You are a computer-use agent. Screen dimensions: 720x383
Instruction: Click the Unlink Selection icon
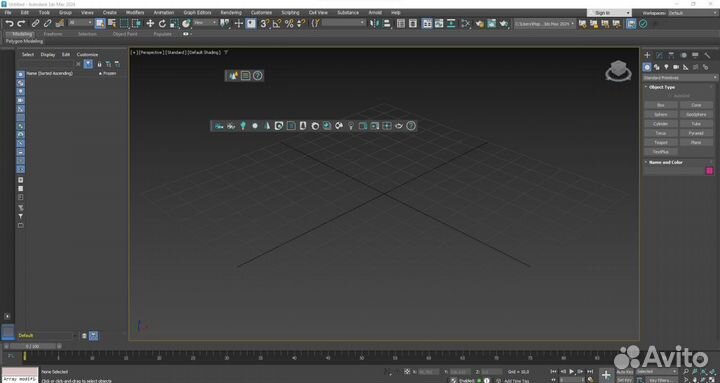[47, 23]
